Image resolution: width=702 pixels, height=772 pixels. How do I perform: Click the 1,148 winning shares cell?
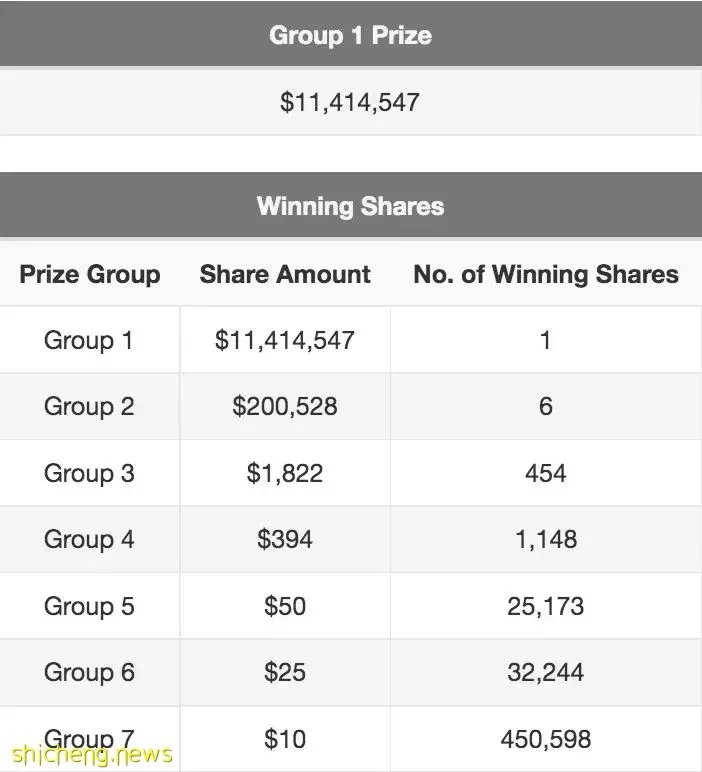pos(546,540)
